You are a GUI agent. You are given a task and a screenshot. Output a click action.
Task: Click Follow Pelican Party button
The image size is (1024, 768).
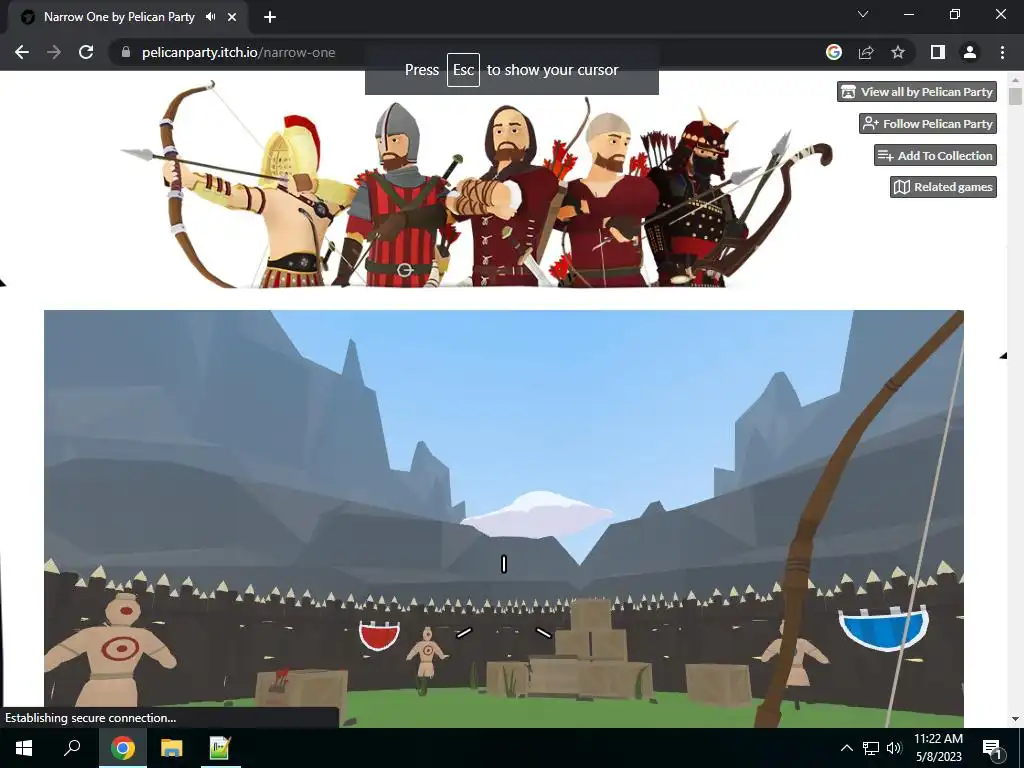click(928, 123)
